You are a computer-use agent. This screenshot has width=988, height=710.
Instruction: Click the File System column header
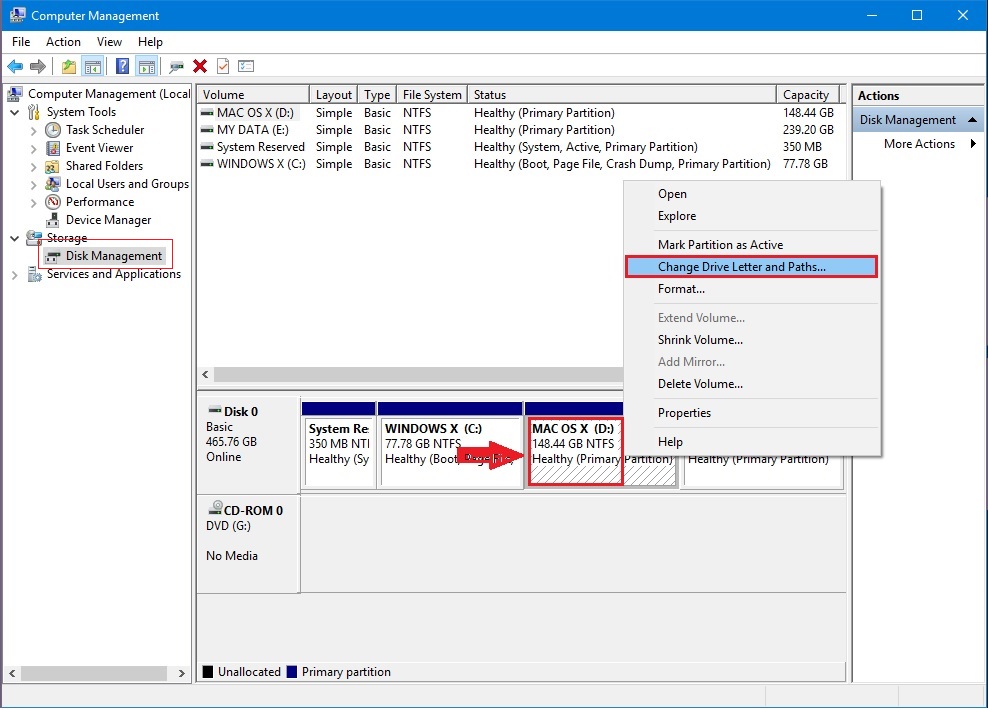tap(432, 95)
